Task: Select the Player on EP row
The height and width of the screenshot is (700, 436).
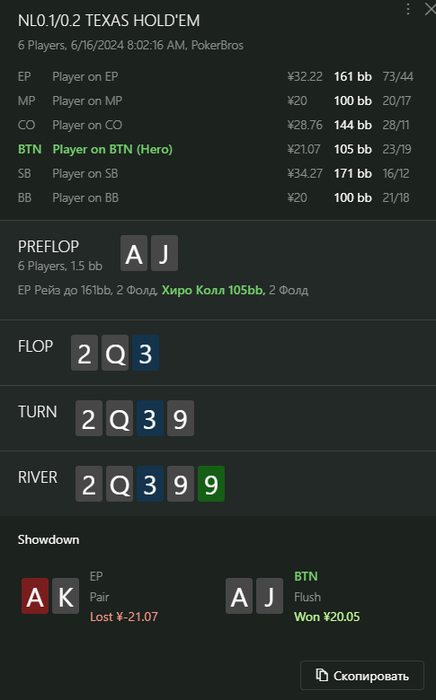Action: tap(216, 77)
